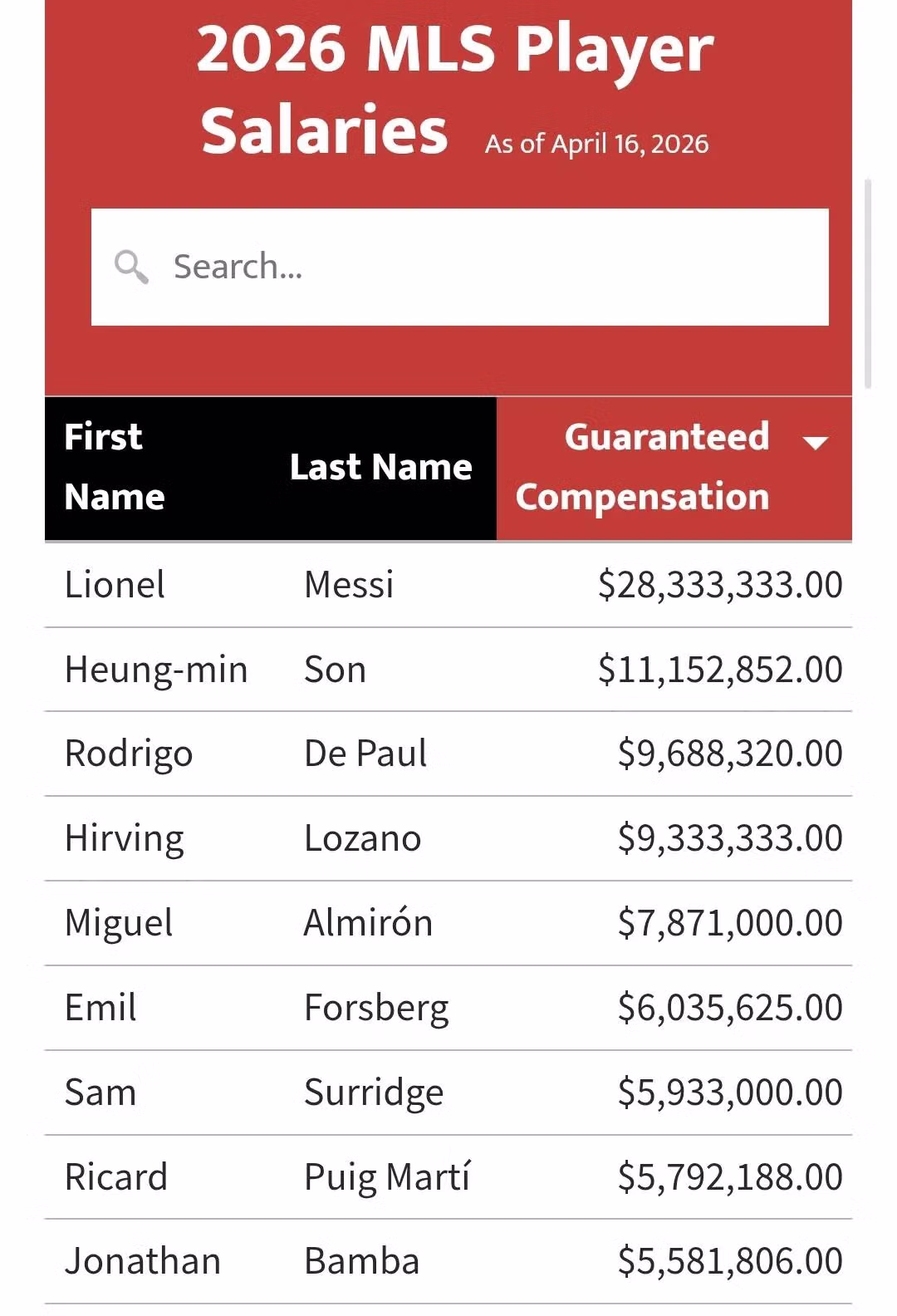The image size is (897, 1316).
Task: Click the Search input field
Action: coord(459,267)
